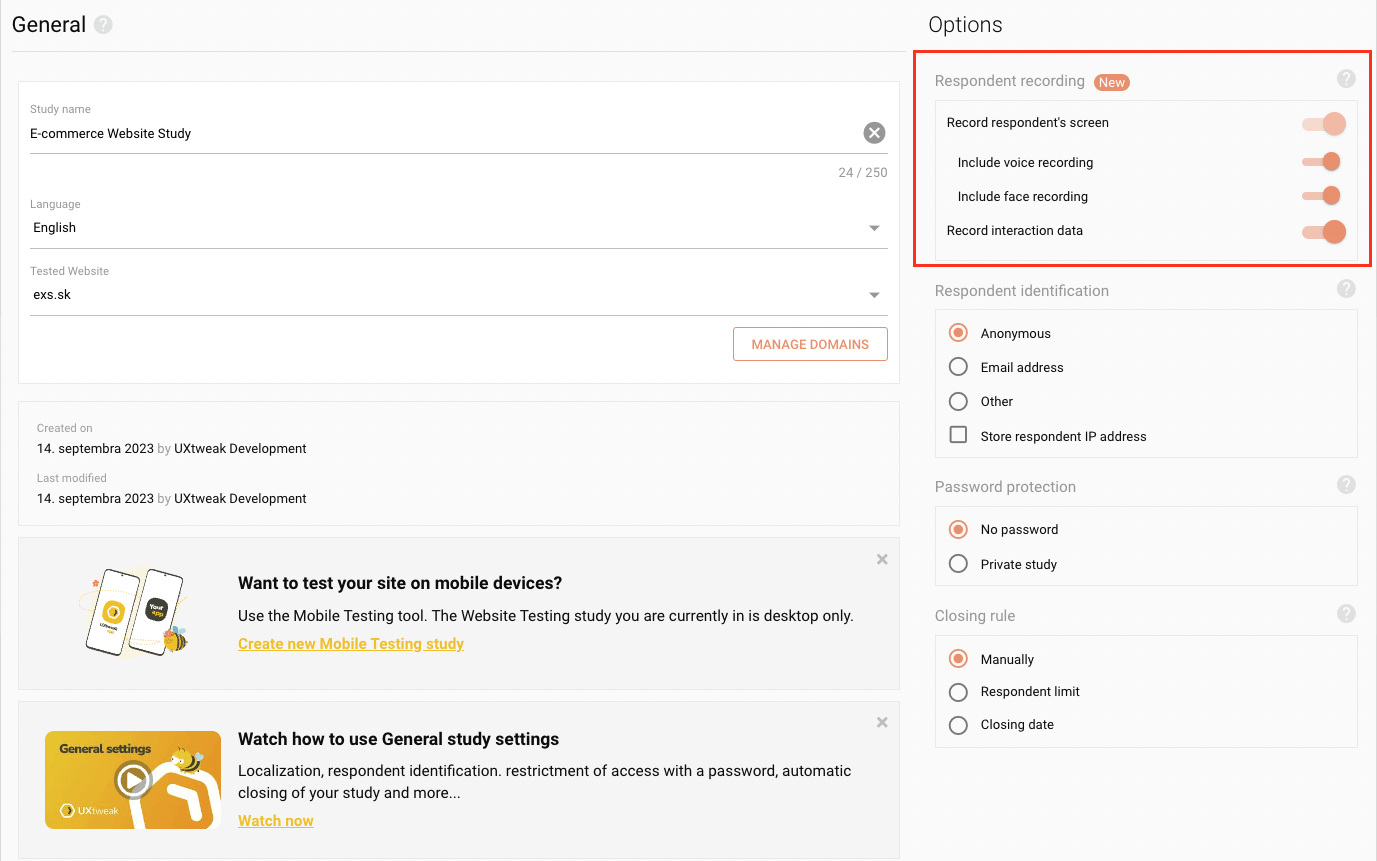Expand the Language dropdown

click(x=874, y=228)
